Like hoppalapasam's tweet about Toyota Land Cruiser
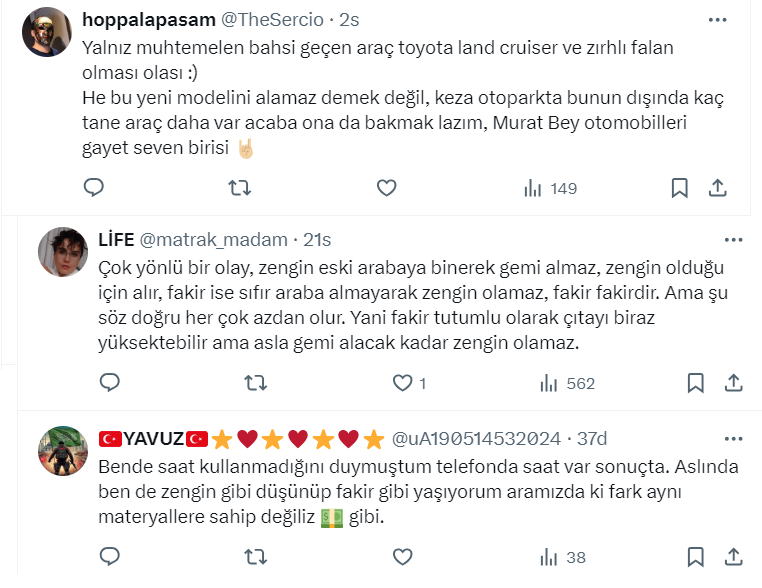The width and height of the screenshot is (762, 588). coord(386,188)
